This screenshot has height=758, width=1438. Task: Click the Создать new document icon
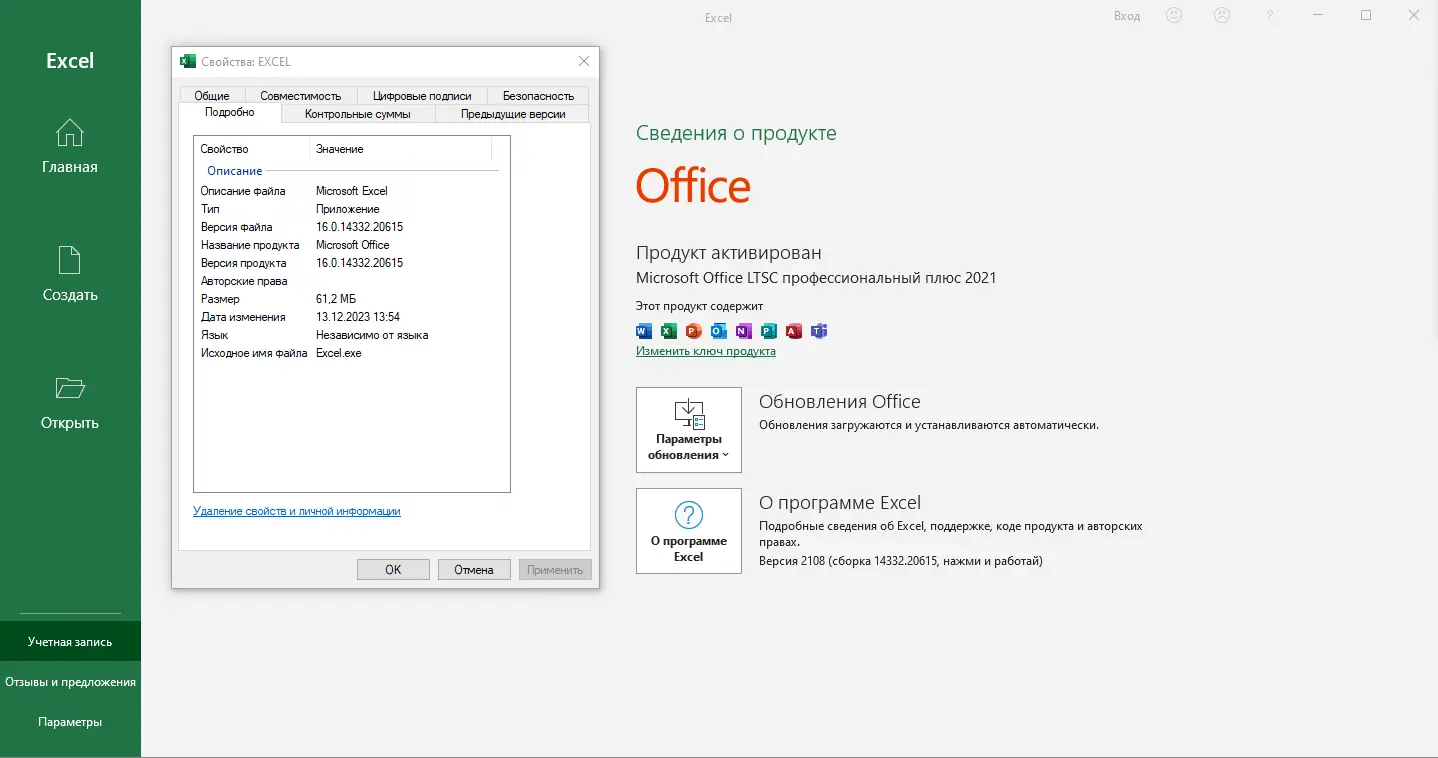70,260
